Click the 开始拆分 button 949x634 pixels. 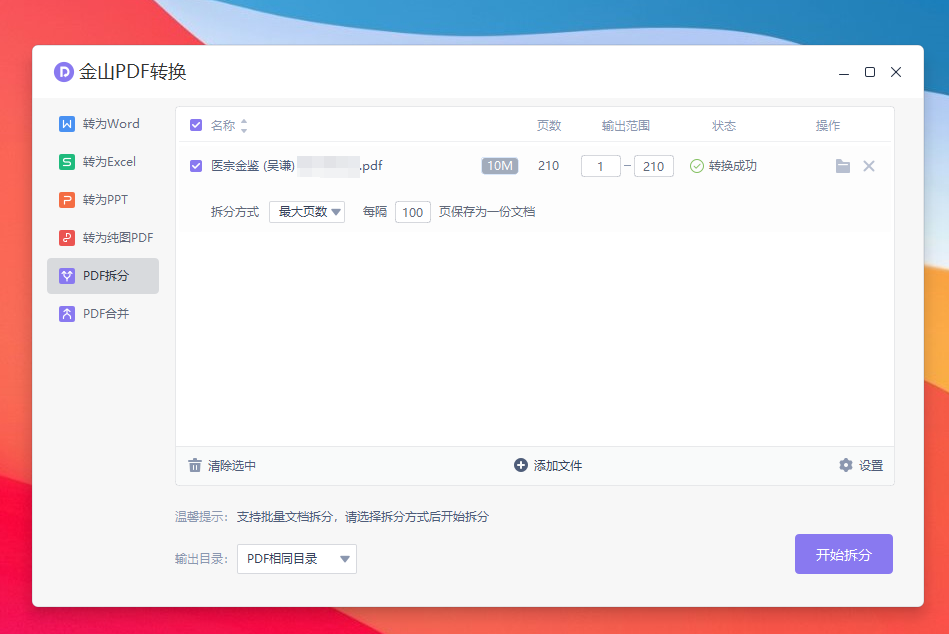(844, 554)
